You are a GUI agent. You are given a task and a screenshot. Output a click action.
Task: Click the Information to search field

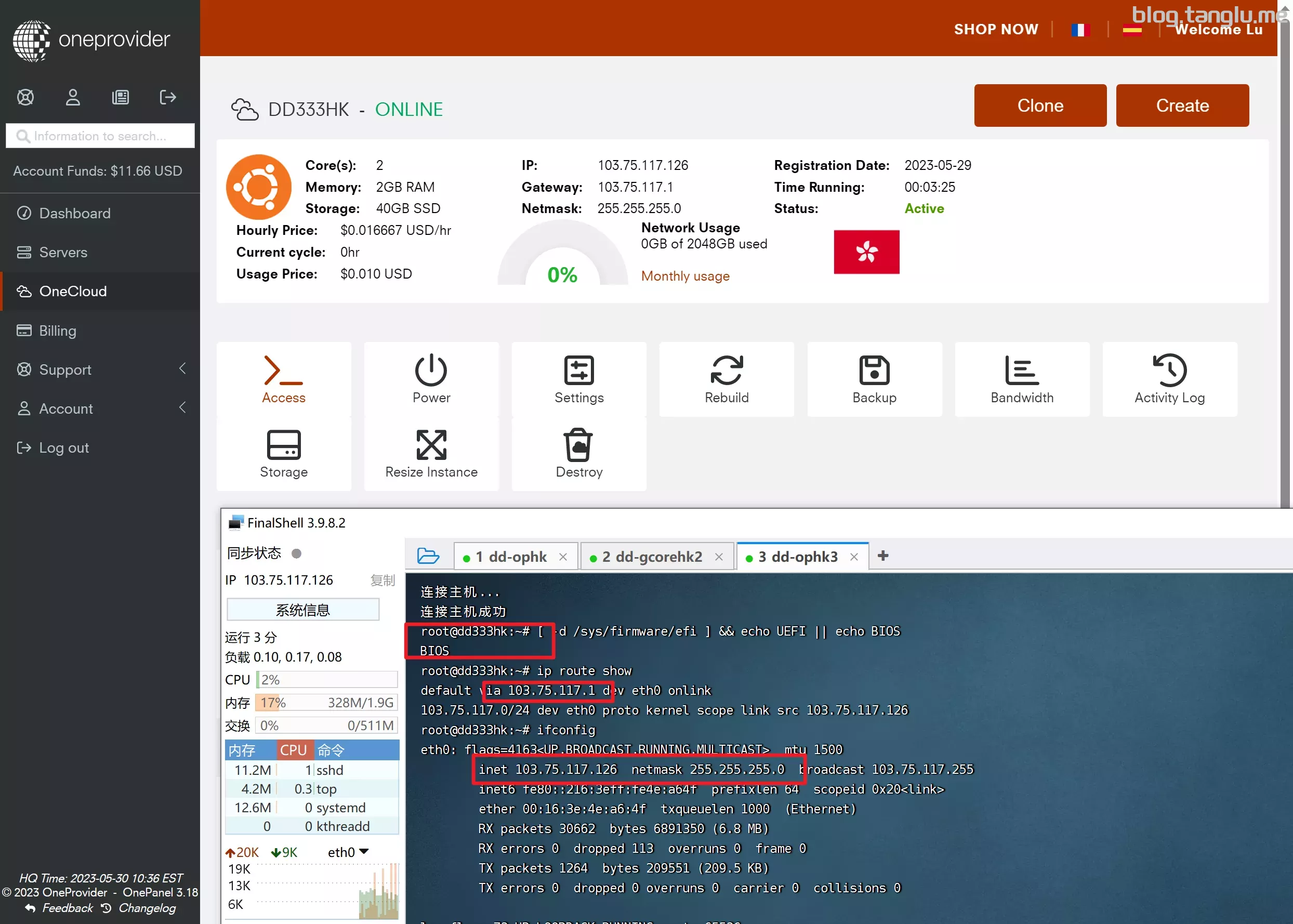(x=100, y=136)
